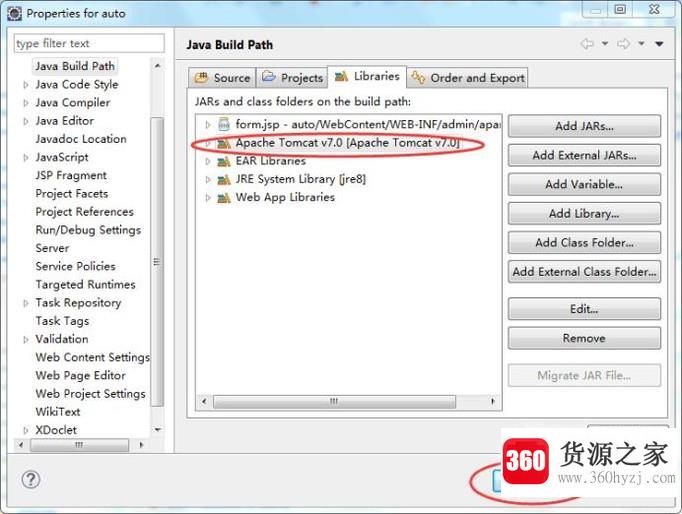Click the back navigation arrow icon
This screenshot has width=682, height=514.
coord(587,43)
